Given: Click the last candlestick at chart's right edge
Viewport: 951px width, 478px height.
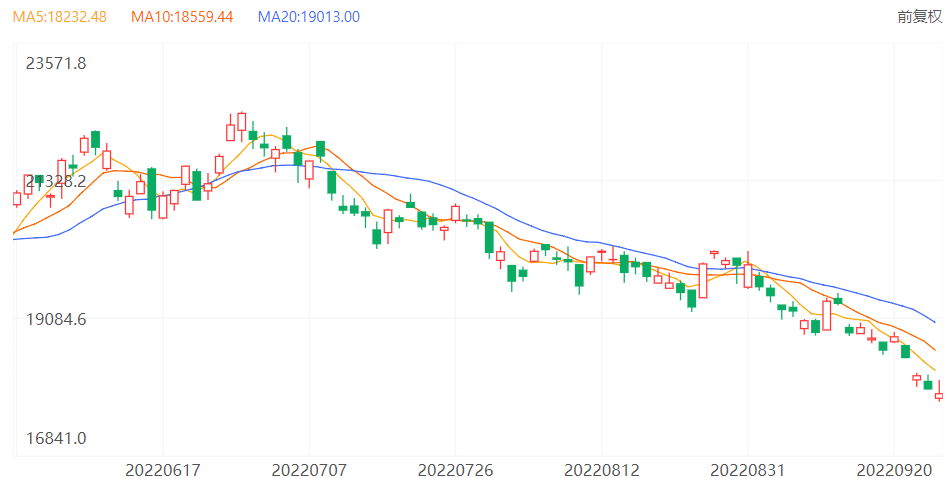Looking at the screenshot, I should 939,391.
